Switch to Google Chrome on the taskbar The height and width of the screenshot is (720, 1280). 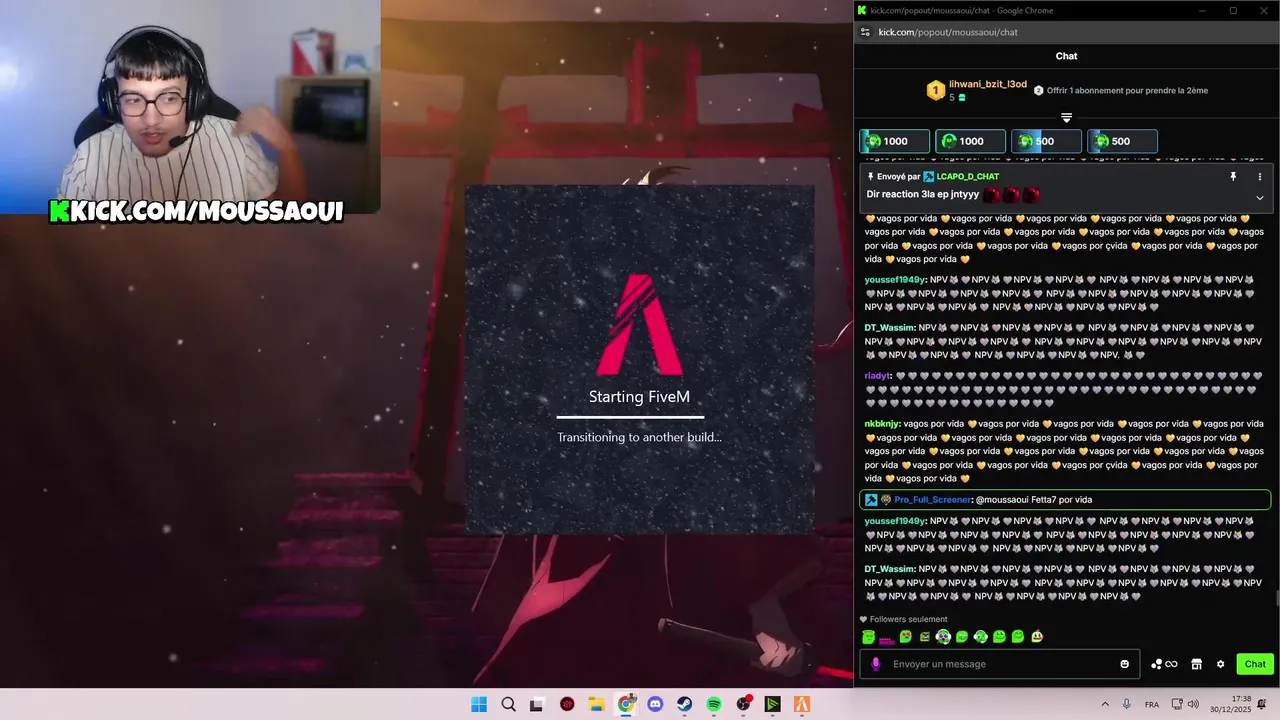pos(626,704)
